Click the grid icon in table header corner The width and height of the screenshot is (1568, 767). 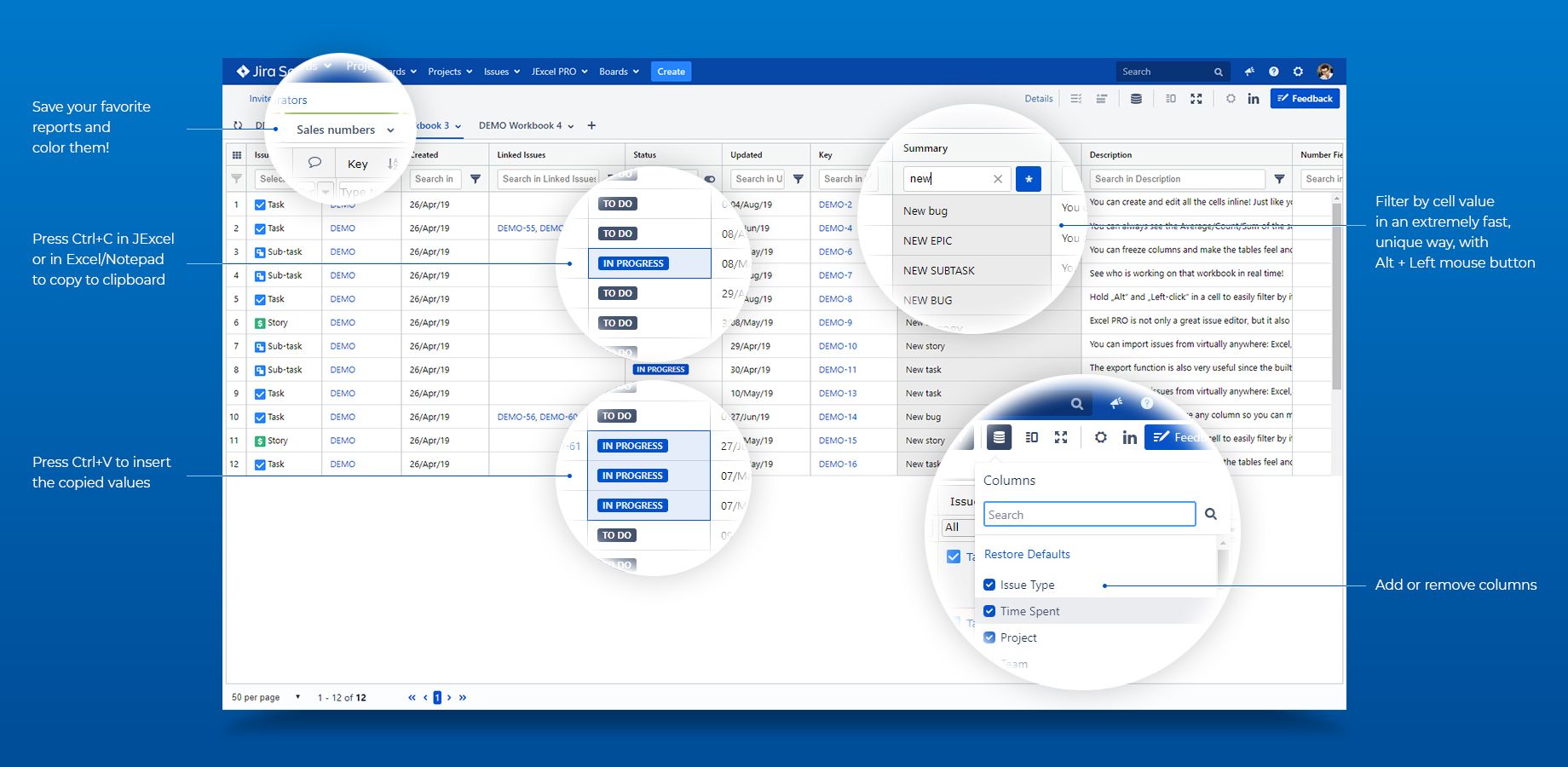click(236, 155)
